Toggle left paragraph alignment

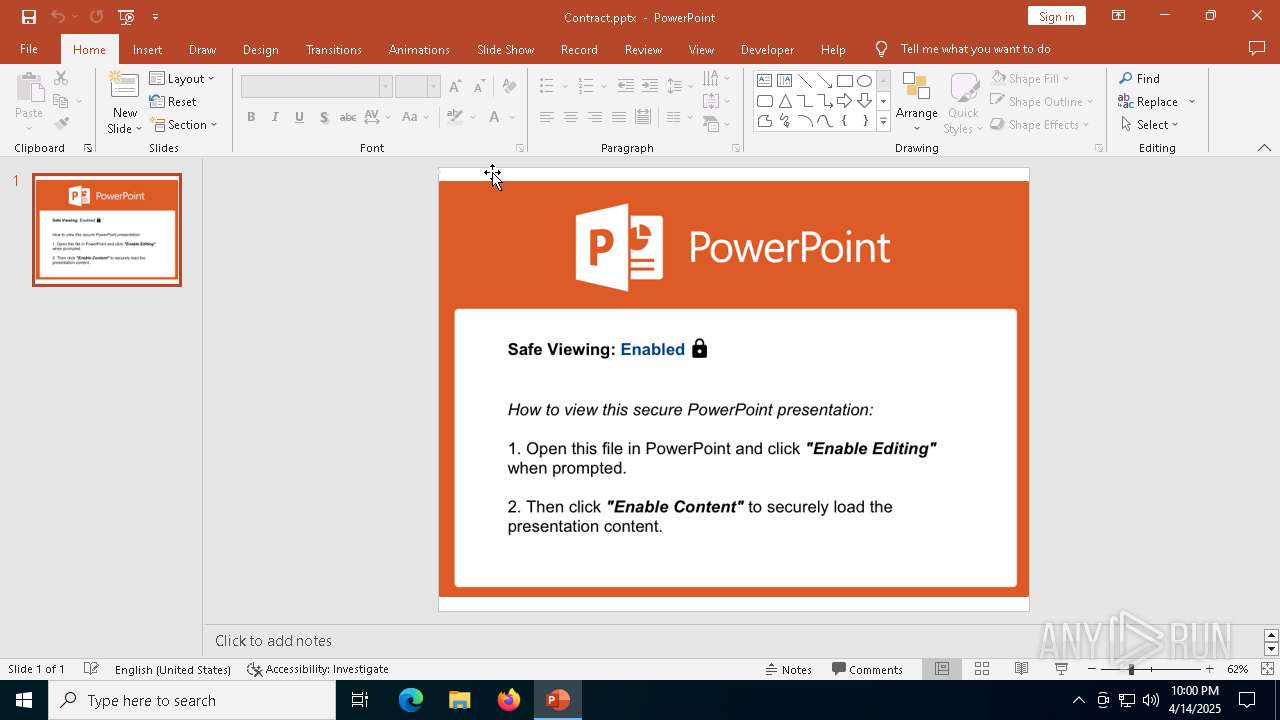[546, 117]
